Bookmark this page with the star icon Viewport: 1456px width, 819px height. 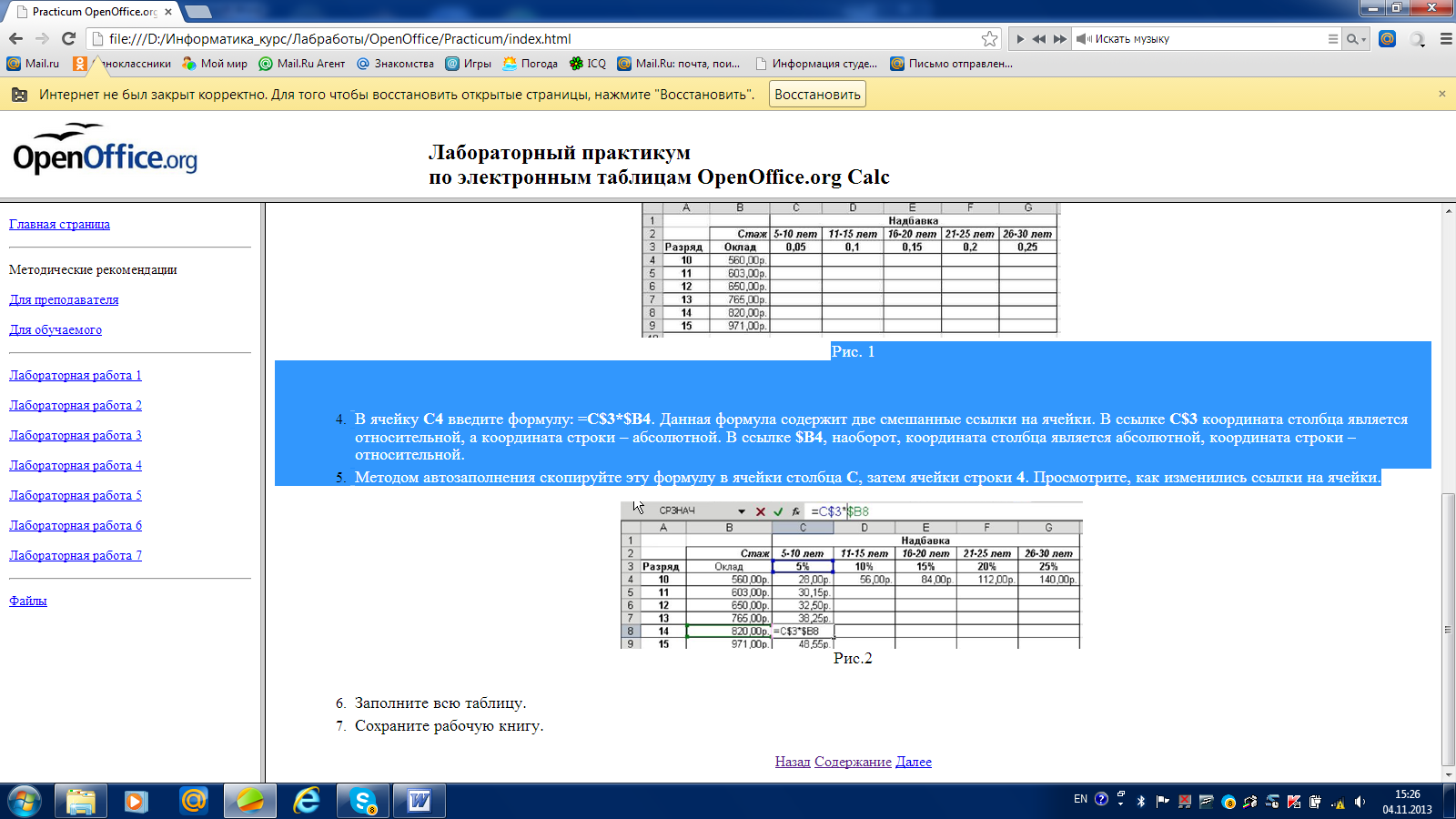pyautogui.click(x=989, y=38)
